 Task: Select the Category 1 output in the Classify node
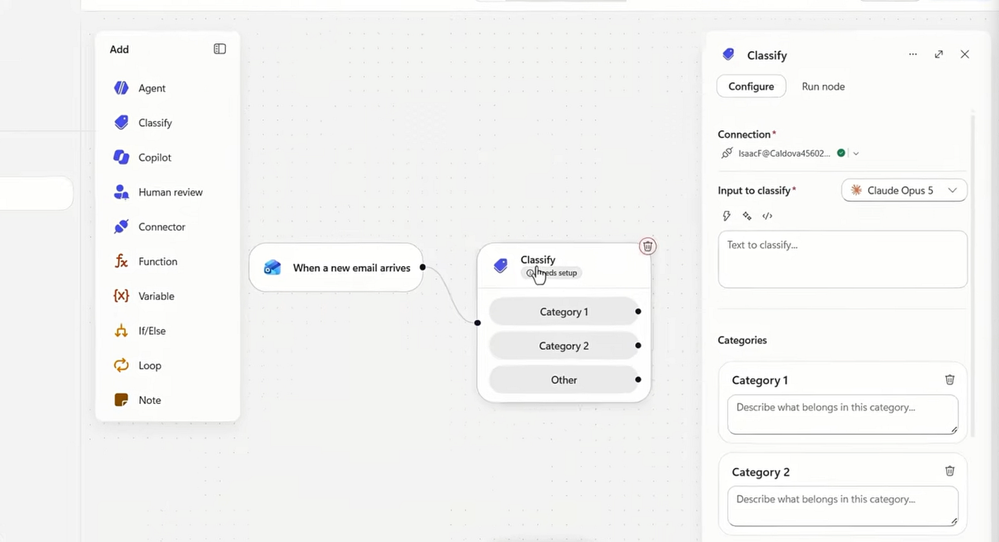[564, 311]
